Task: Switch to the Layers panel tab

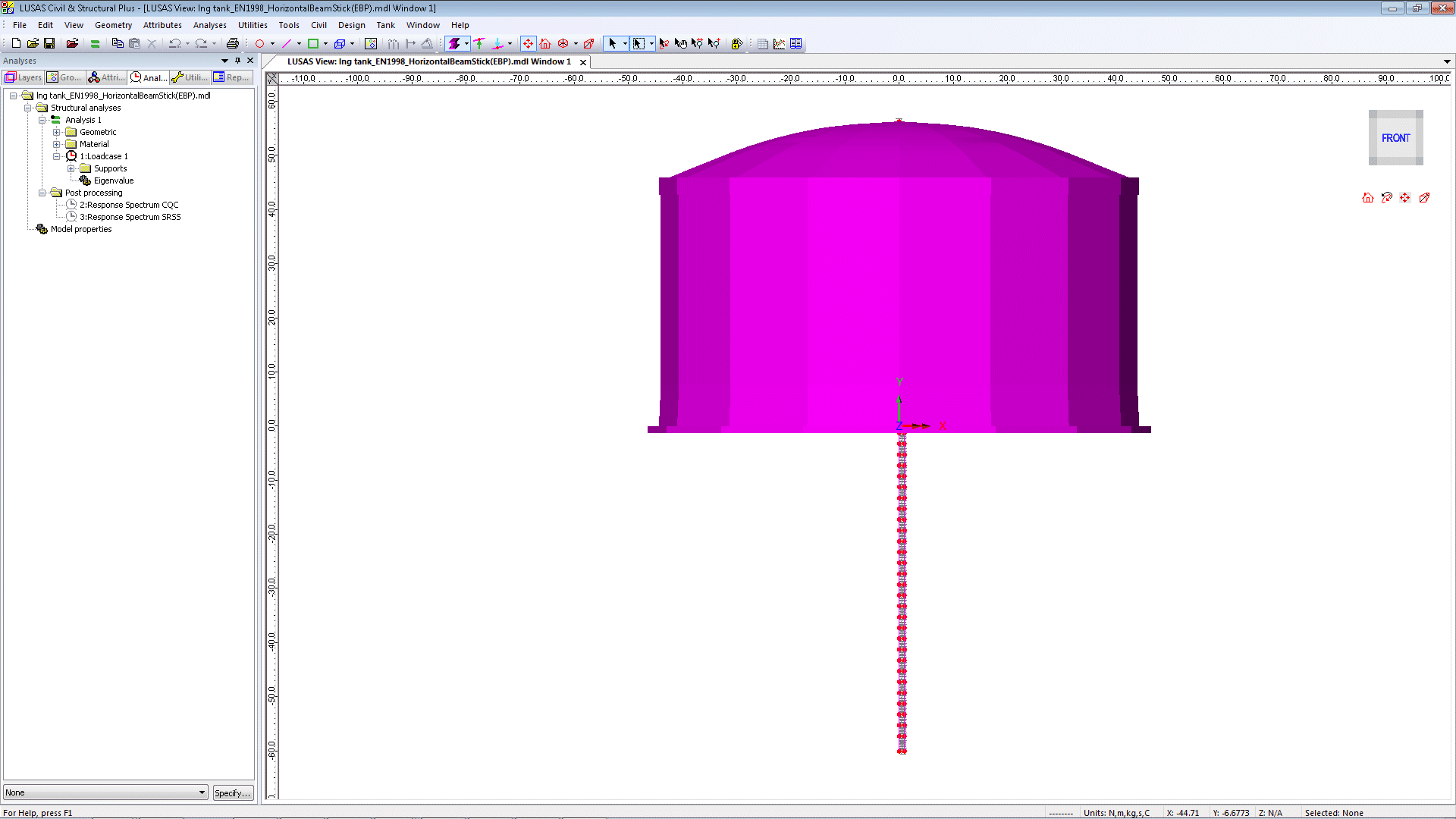Action: click(23, 77)
